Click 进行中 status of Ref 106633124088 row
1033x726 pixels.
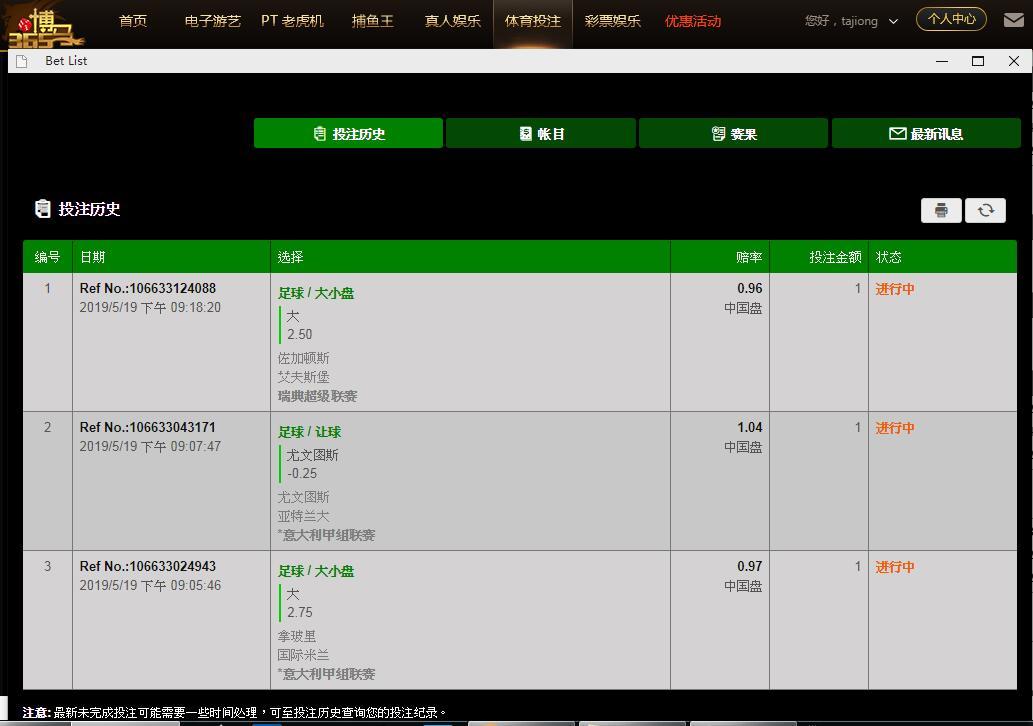tap(895, 289)
